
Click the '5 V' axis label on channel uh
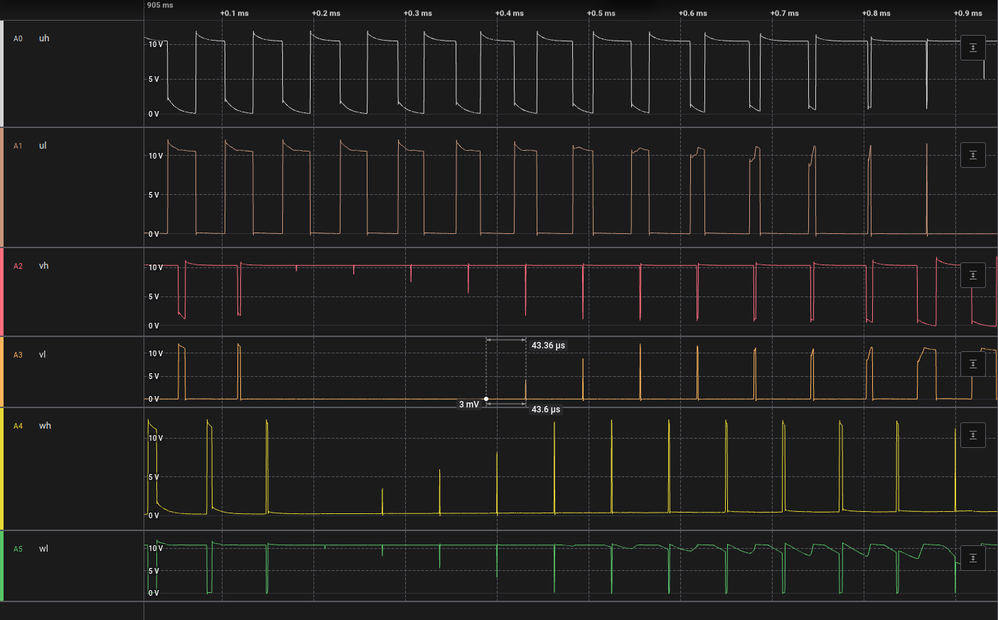[153, 80]
